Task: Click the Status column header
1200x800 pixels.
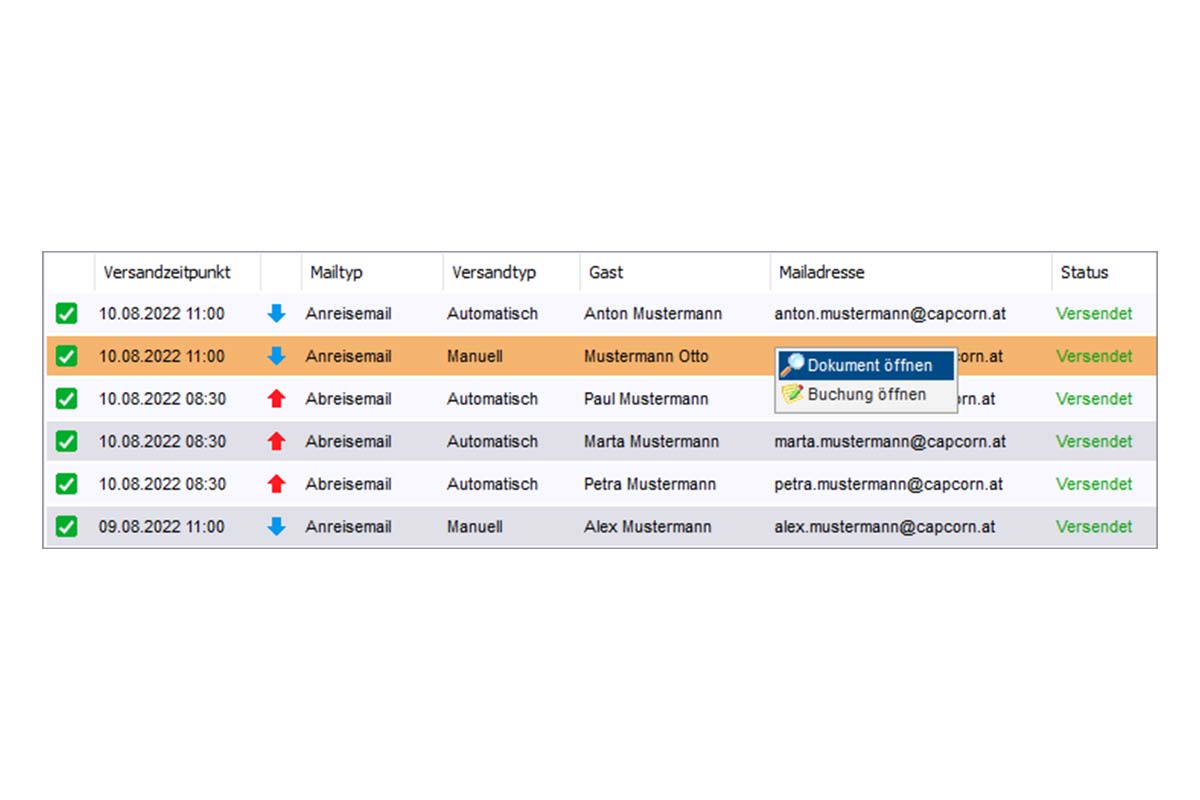Action: pos(1084,272)
